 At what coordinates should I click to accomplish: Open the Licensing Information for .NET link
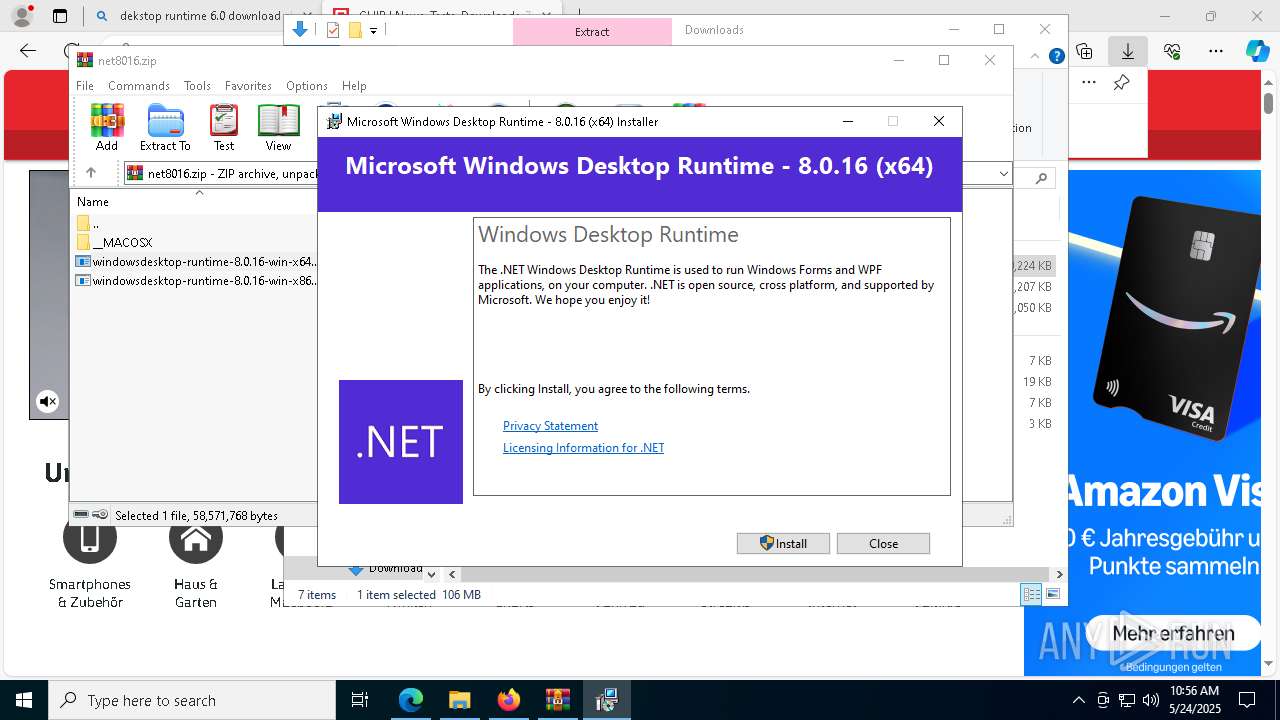click(x=583, y=448)
